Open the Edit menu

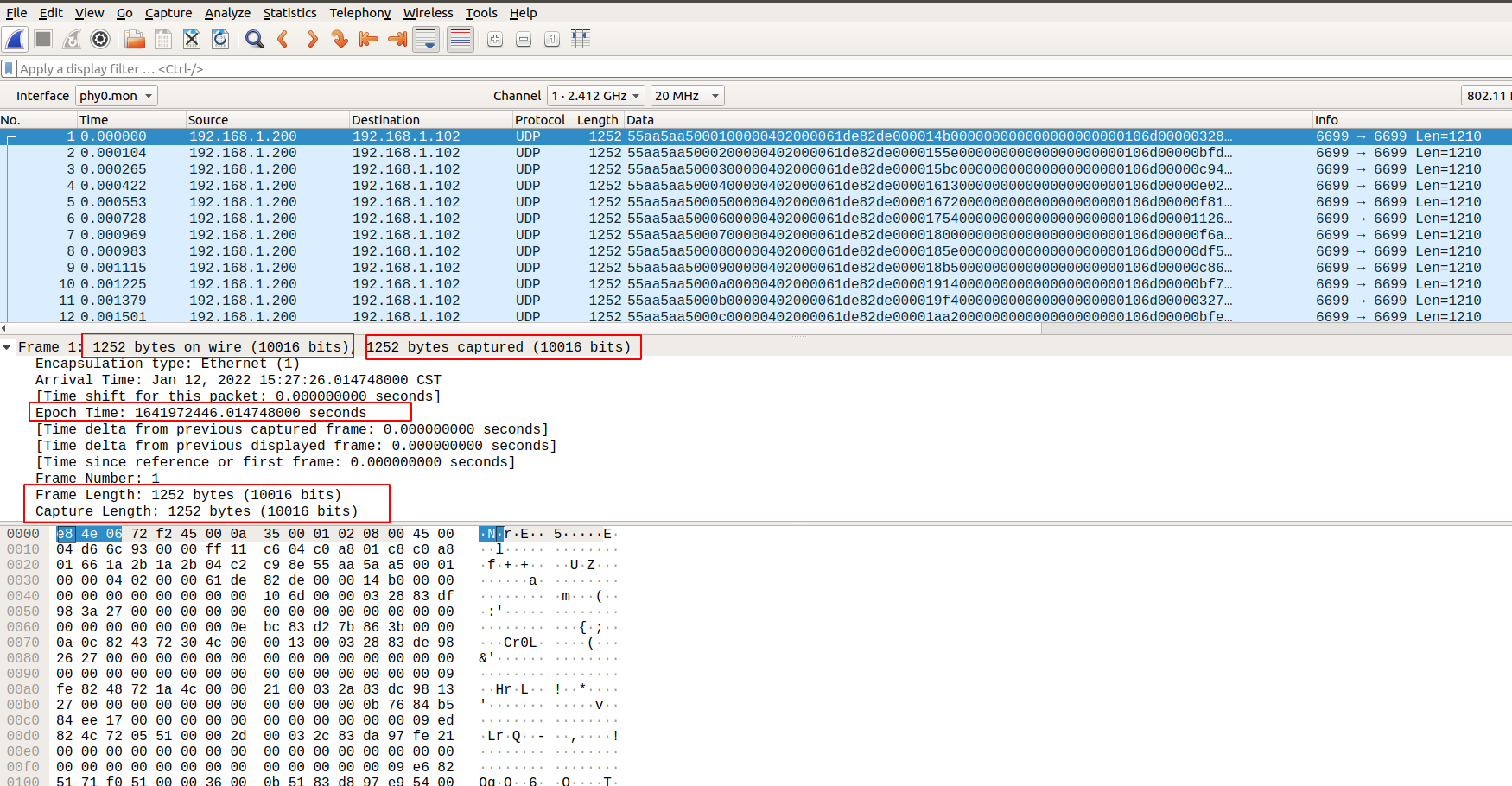pos(51,13)
